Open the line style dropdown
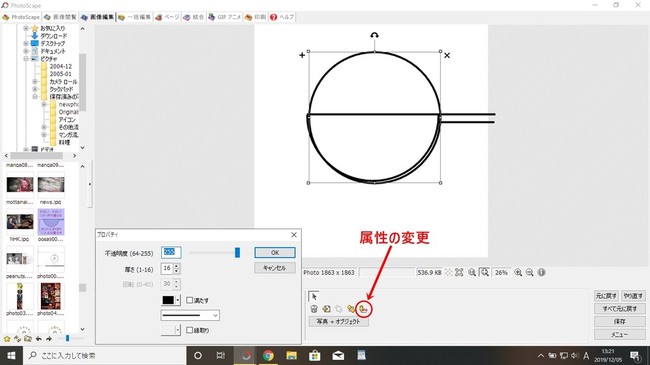The image size is (650, 365). tap(190, 315)
